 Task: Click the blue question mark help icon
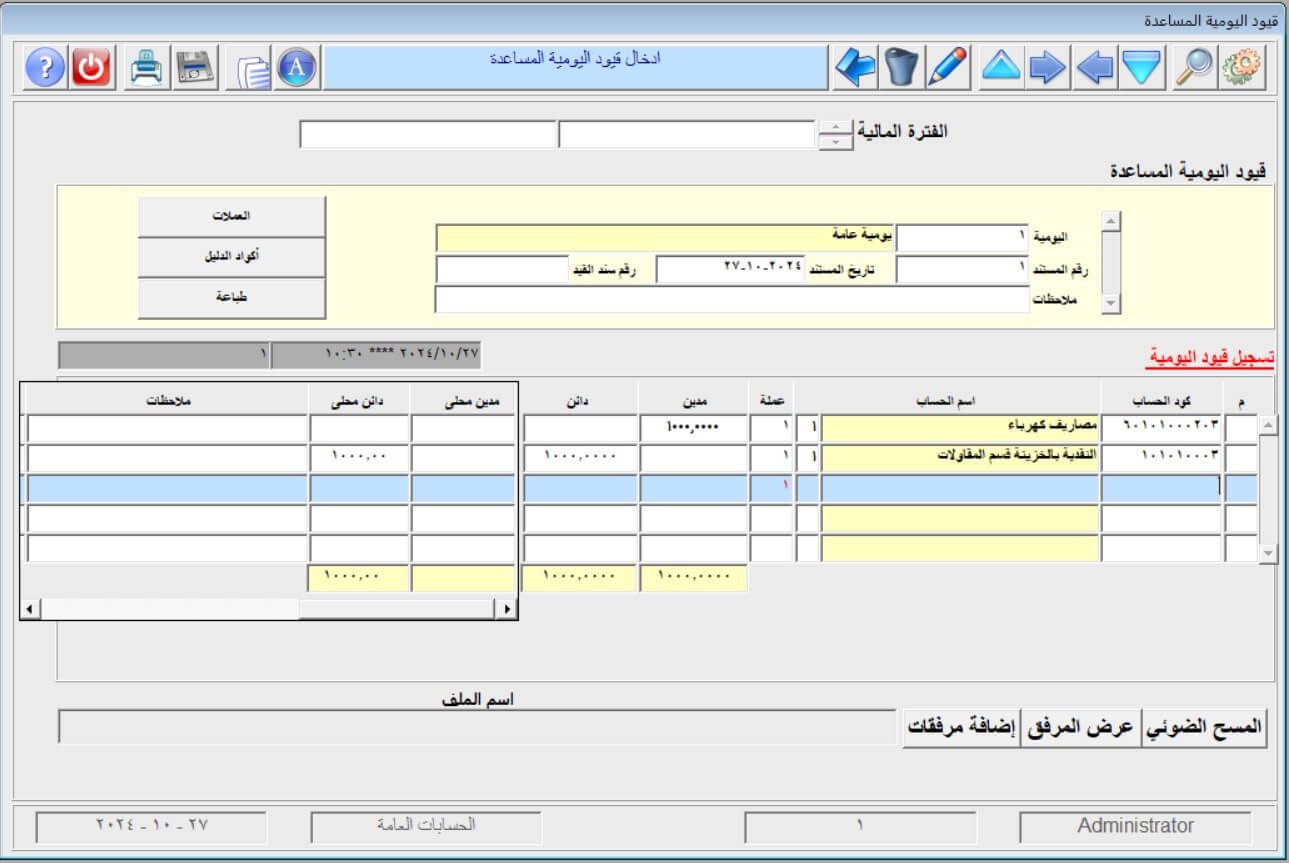pyautogui.click(x=44, y=68)
